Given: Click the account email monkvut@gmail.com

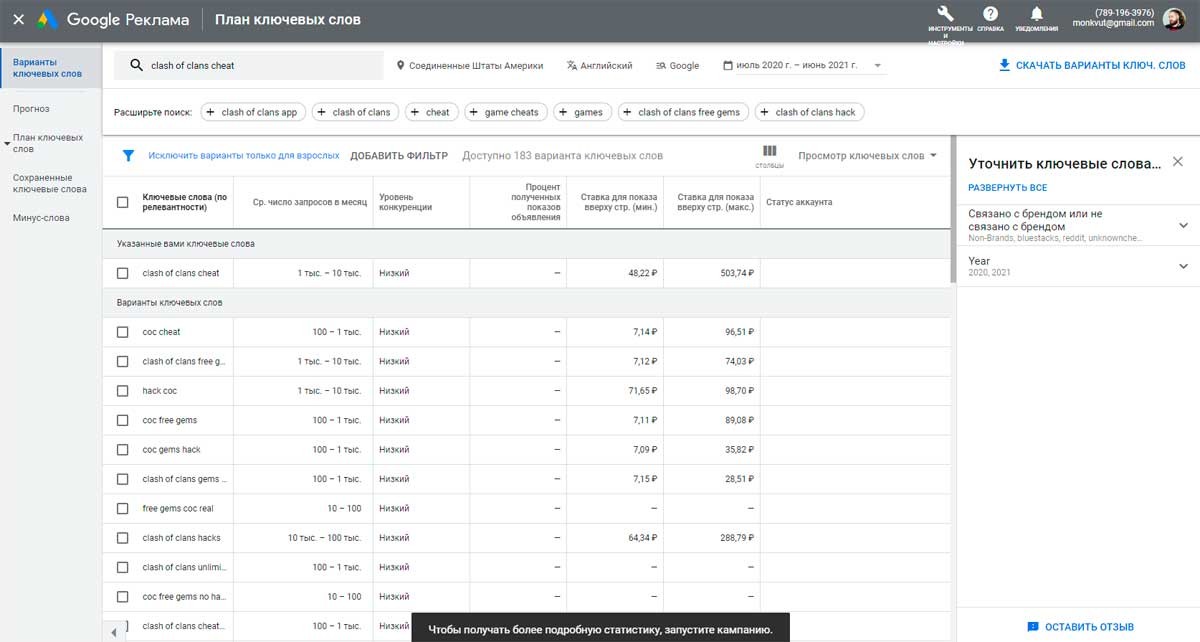Looking at the screenshot, I should pyautogui.click(x=1113, y=24).
